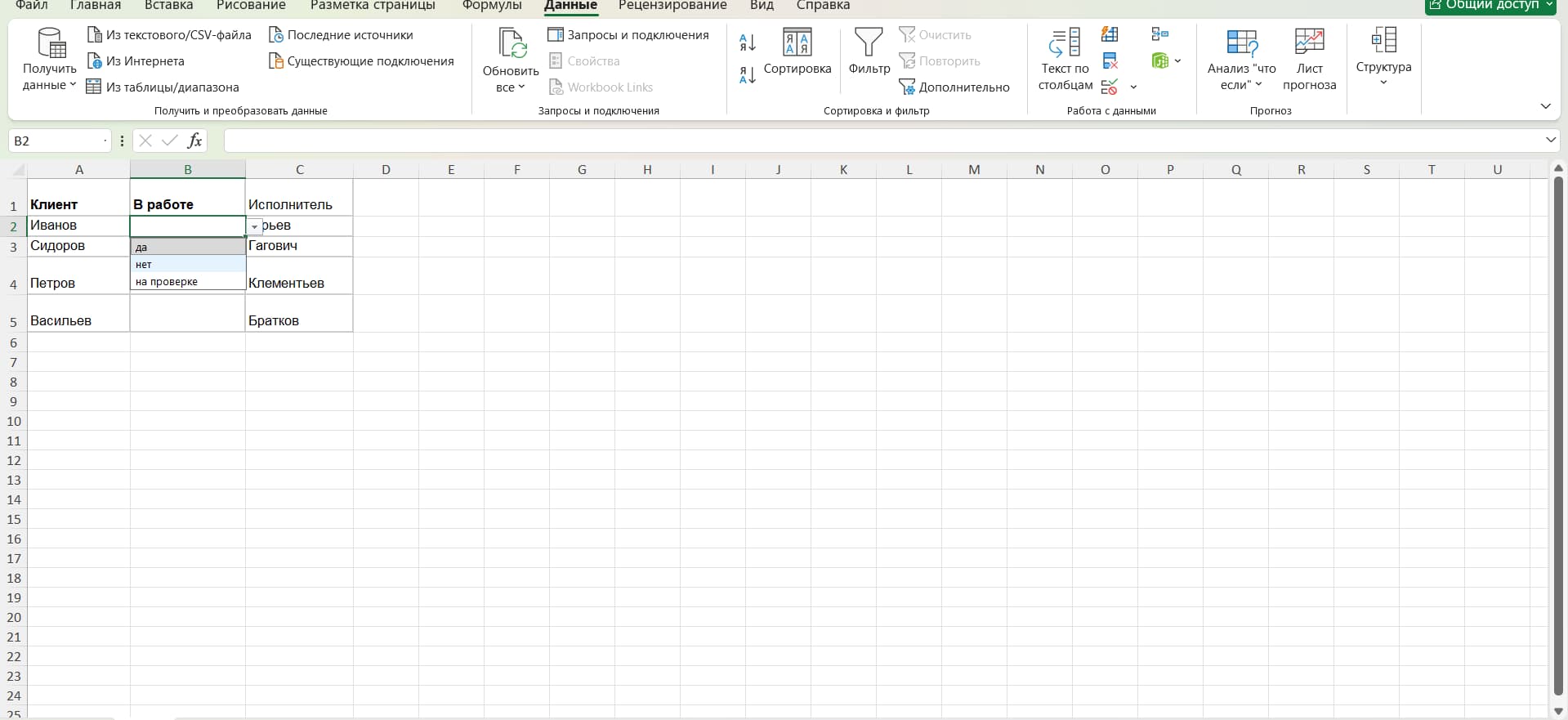Open the Рецензирование tab
The height and width of the screenshot is (720, 1568).
(672, 6)
